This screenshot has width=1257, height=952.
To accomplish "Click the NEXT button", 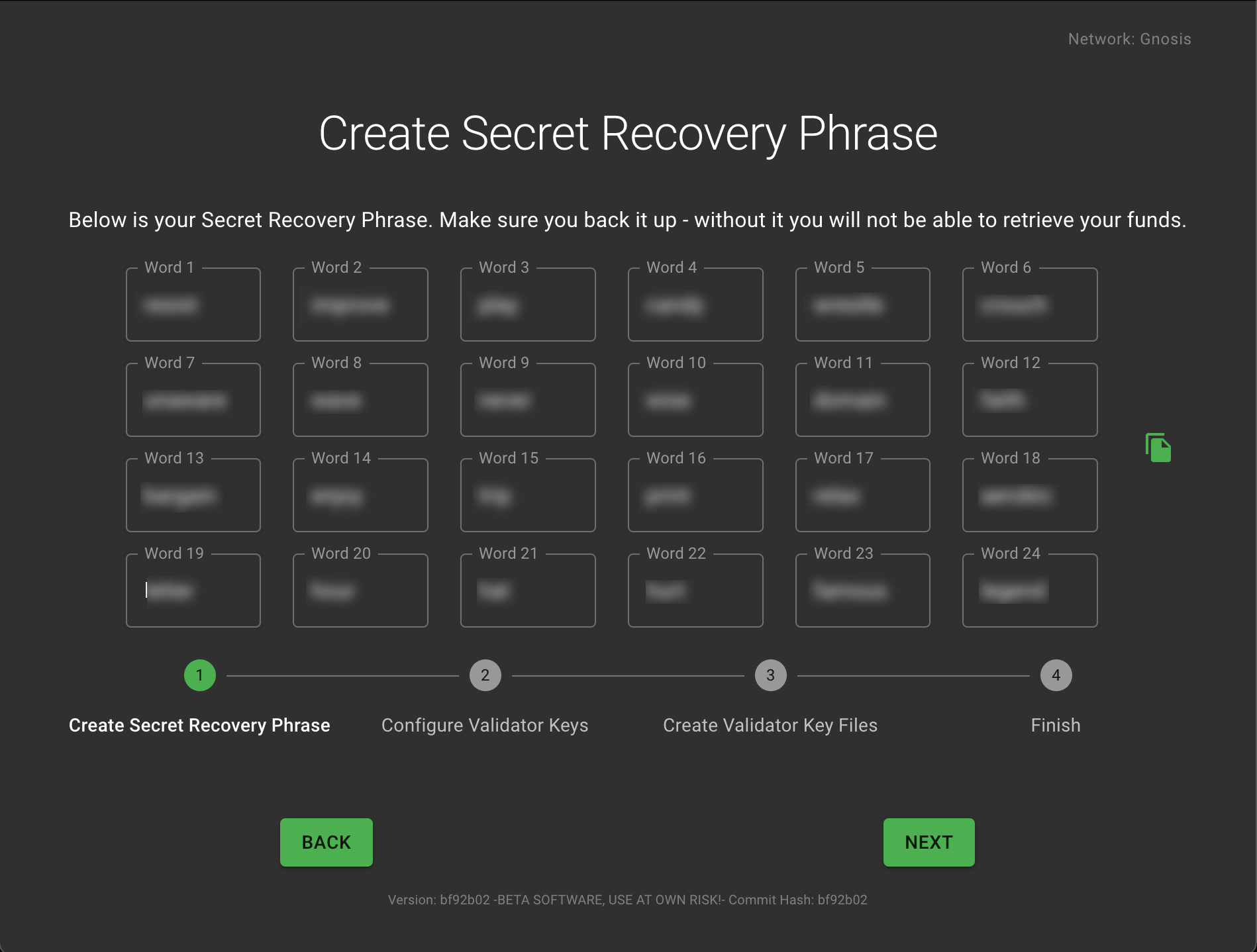I will (929, 842).
